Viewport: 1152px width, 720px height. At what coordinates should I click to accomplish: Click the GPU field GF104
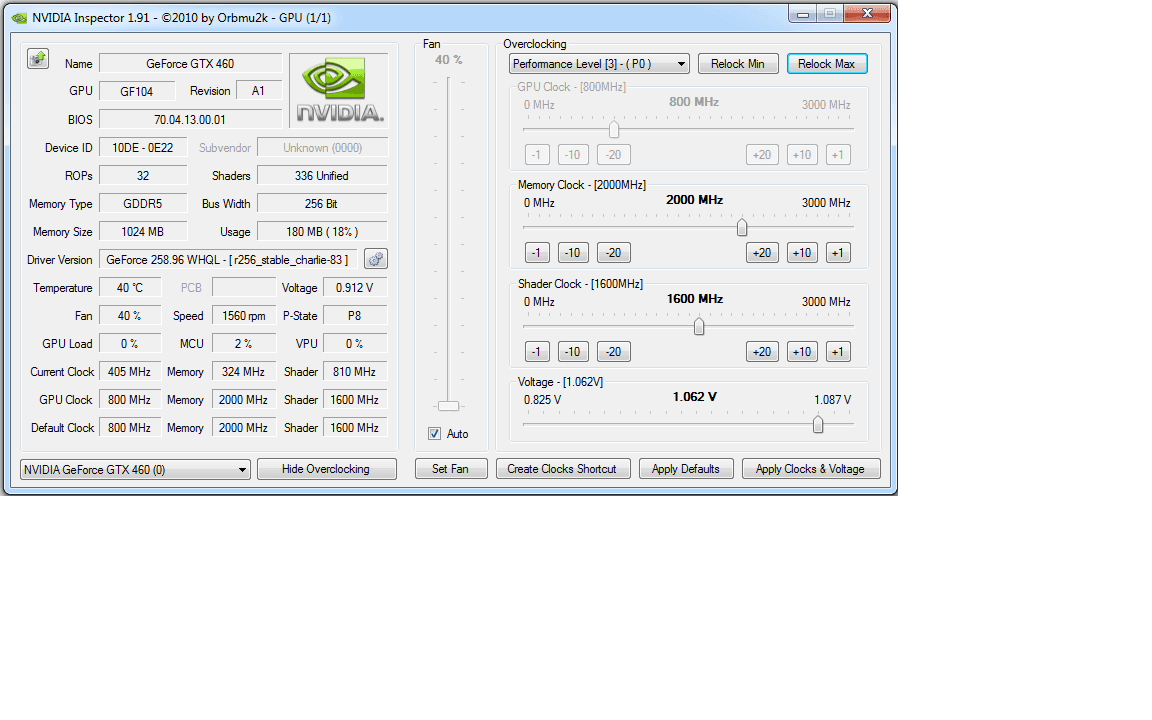(x=137, y=91)
